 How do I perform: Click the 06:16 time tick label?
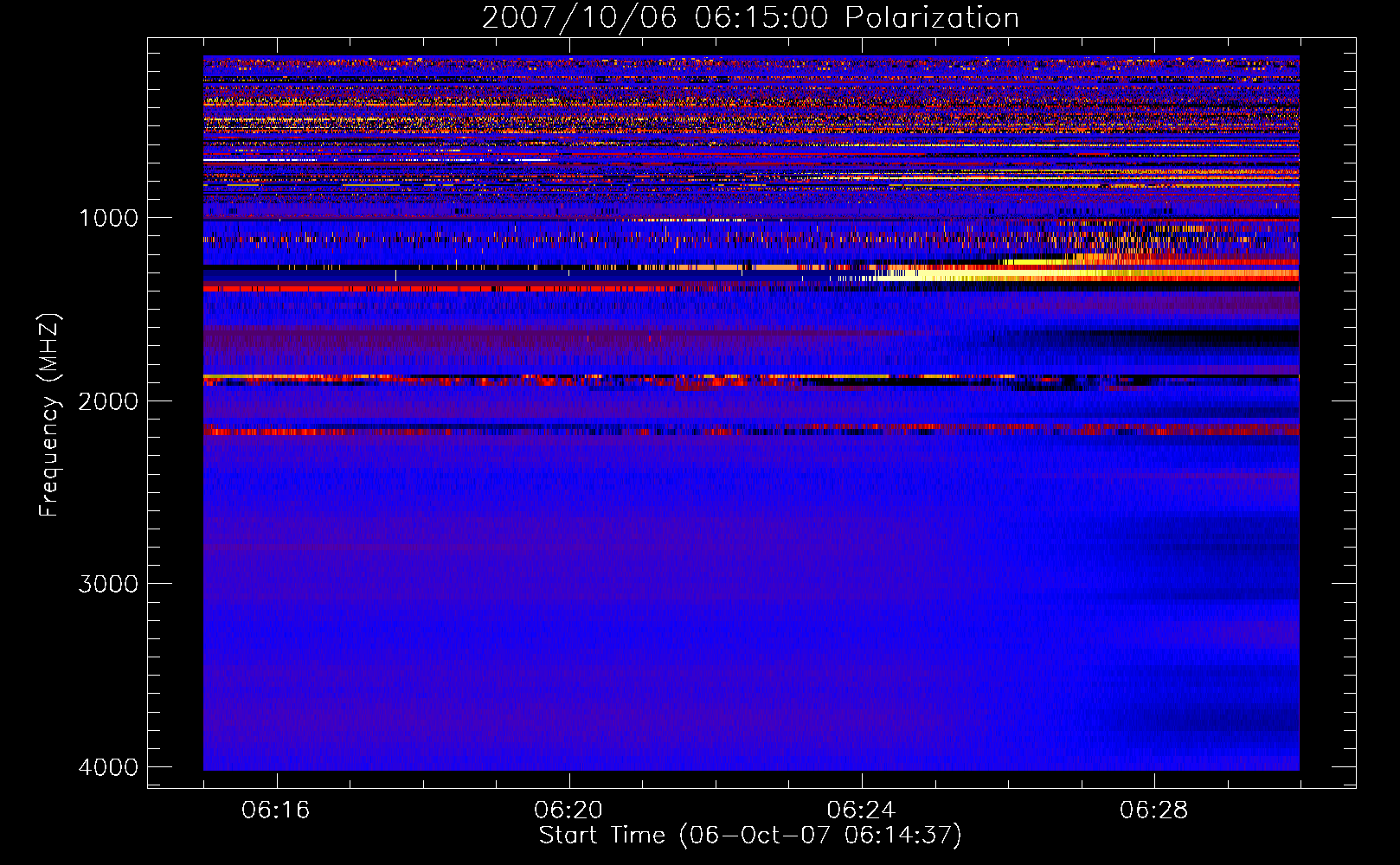276,811
